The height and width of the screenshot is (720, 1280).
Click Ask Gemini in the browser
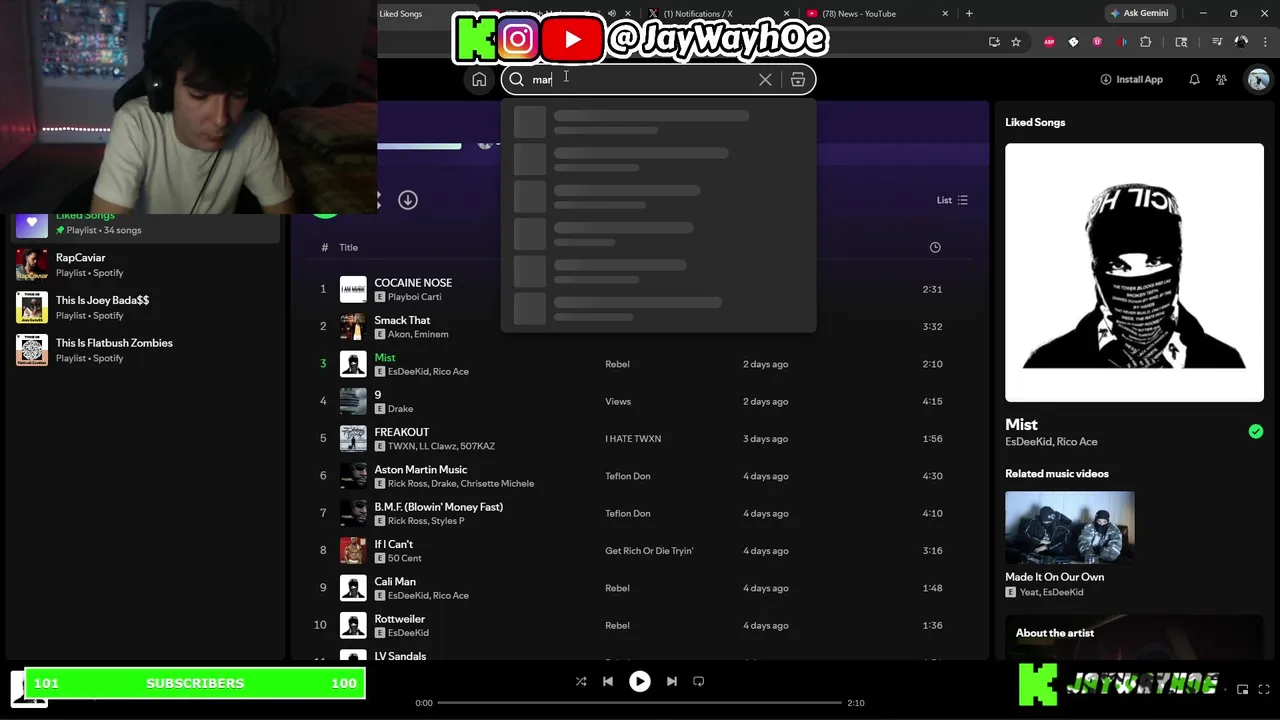click(1138, 13)
